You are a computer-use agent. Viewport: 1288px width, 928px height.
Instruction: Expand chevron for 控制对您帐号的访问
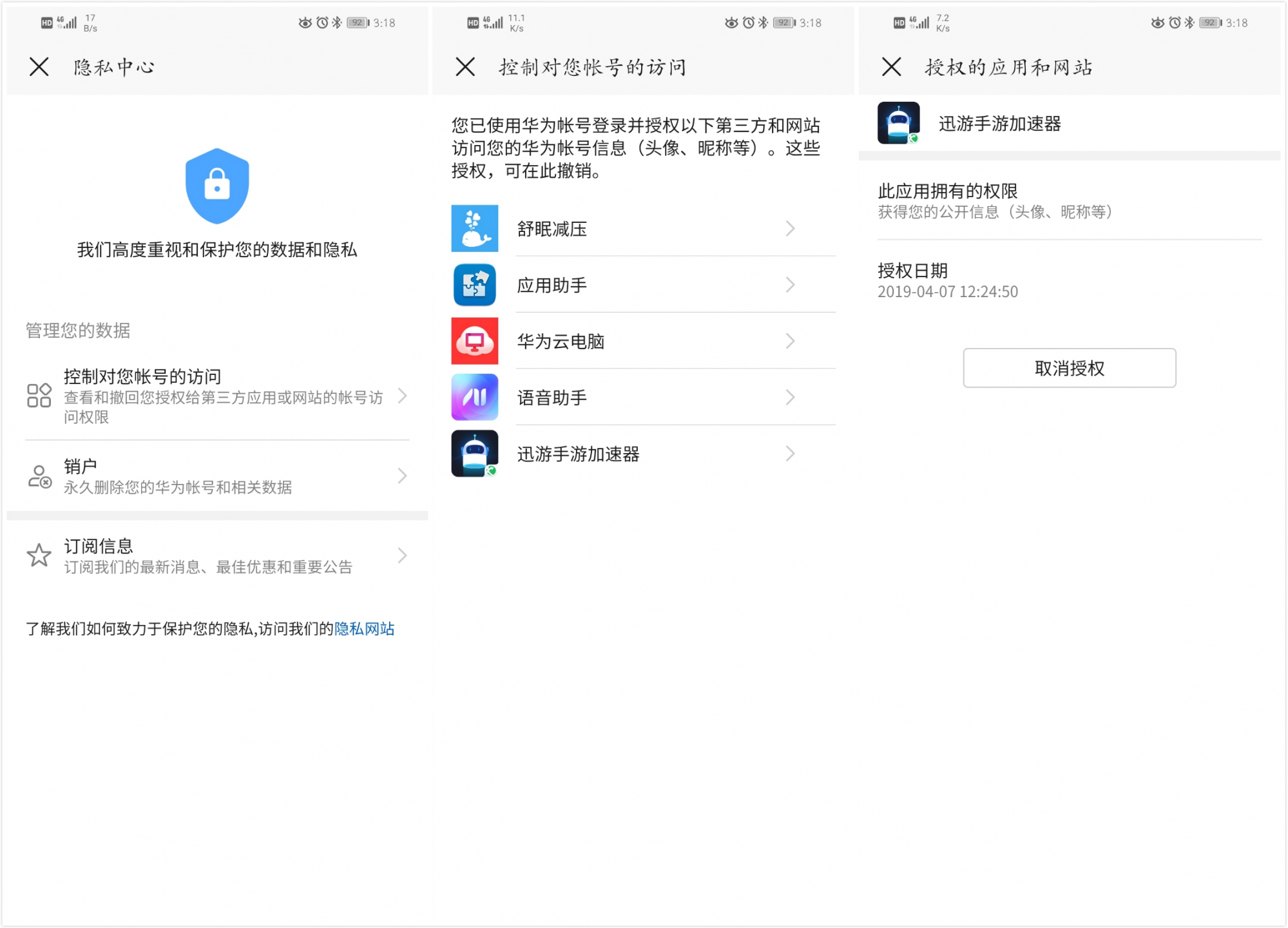(403, 396)
